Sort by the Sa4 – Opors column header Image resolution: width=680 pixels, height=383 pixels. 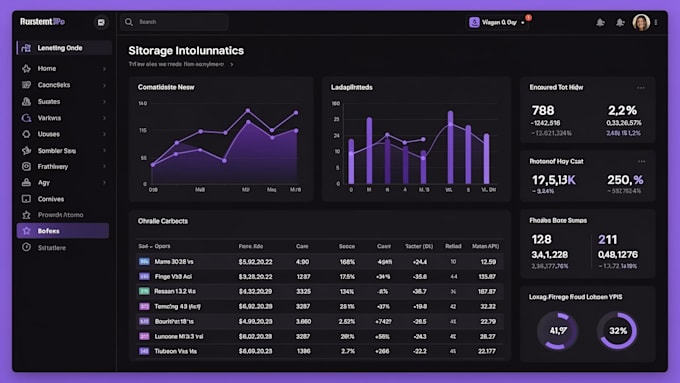click(154, 246)
